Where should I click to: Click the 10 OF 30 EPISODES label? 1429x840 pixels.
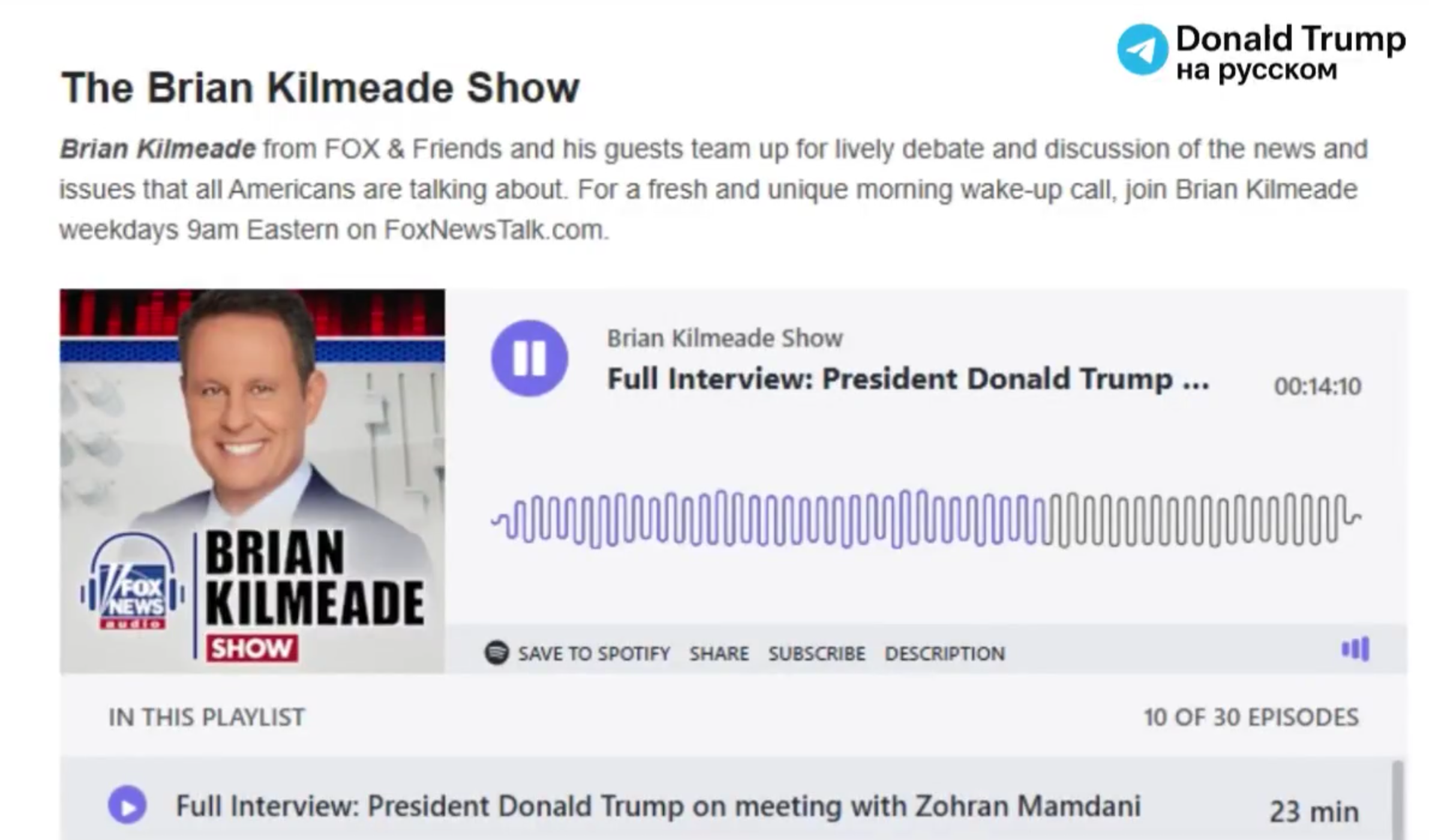[1251, 717]
